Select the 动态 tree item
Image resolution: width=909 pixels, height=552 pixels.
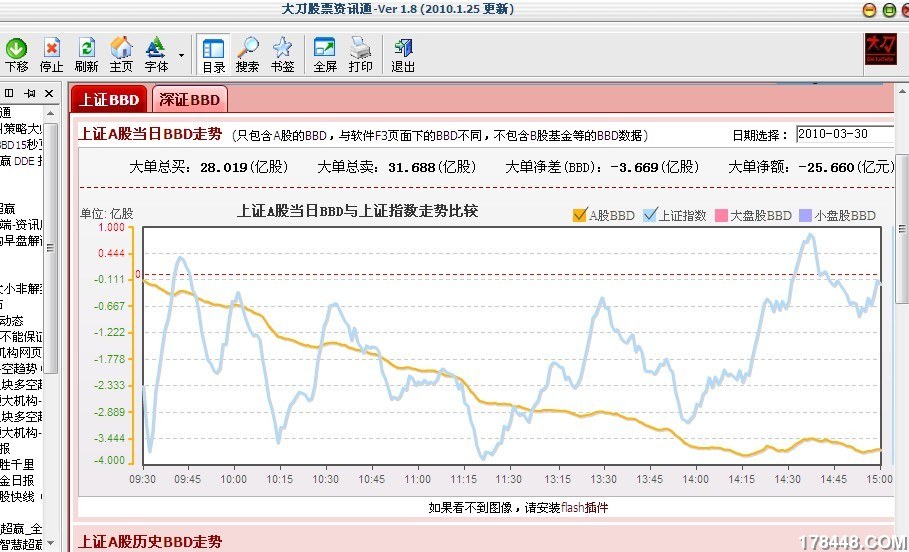pos(12,320)
